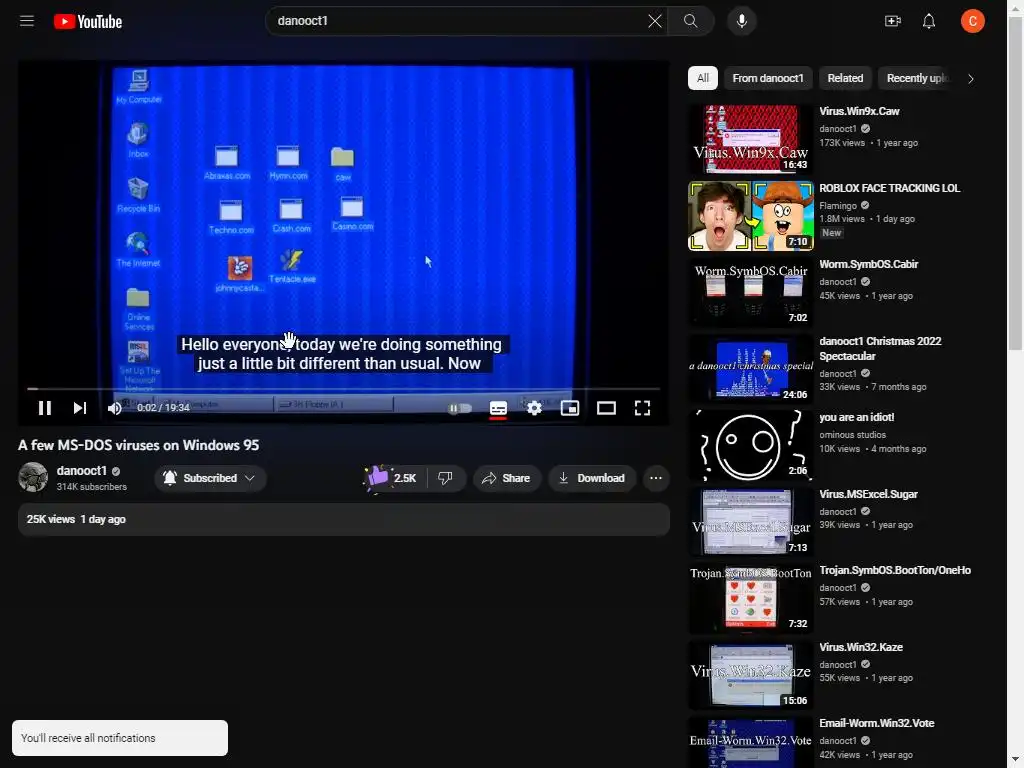Show more chips with the right arrow

click(970, 78)
